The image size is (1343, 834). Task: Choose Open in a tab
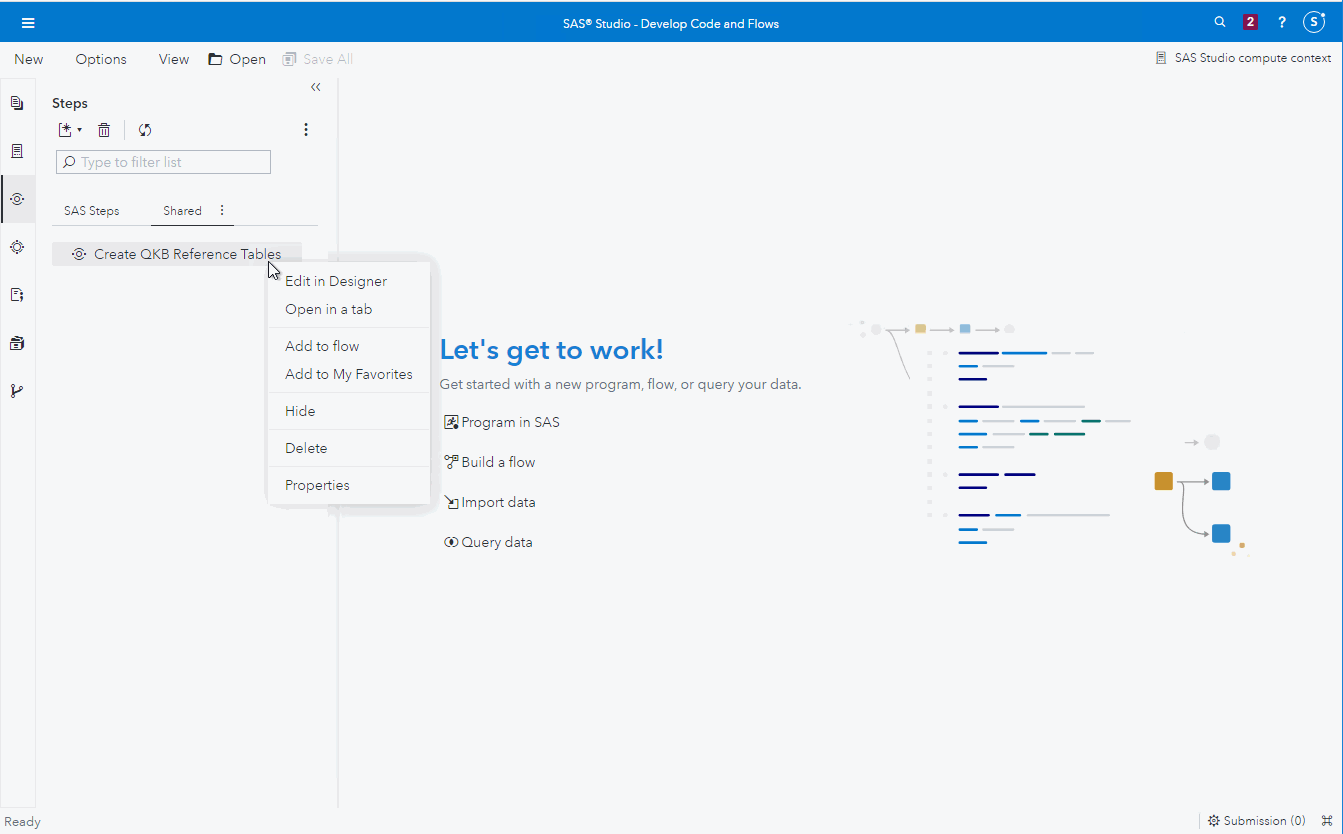pyautogui.click(x=349, y=310)
